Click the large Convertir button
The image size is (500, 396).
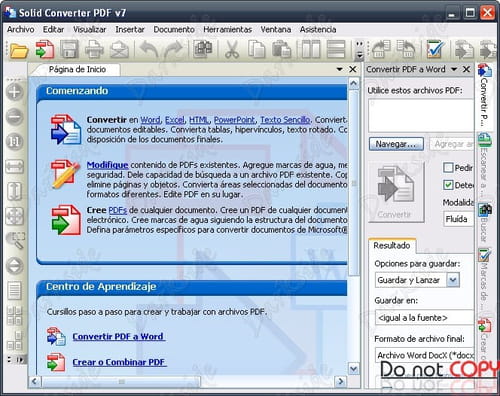pos(396,192)
